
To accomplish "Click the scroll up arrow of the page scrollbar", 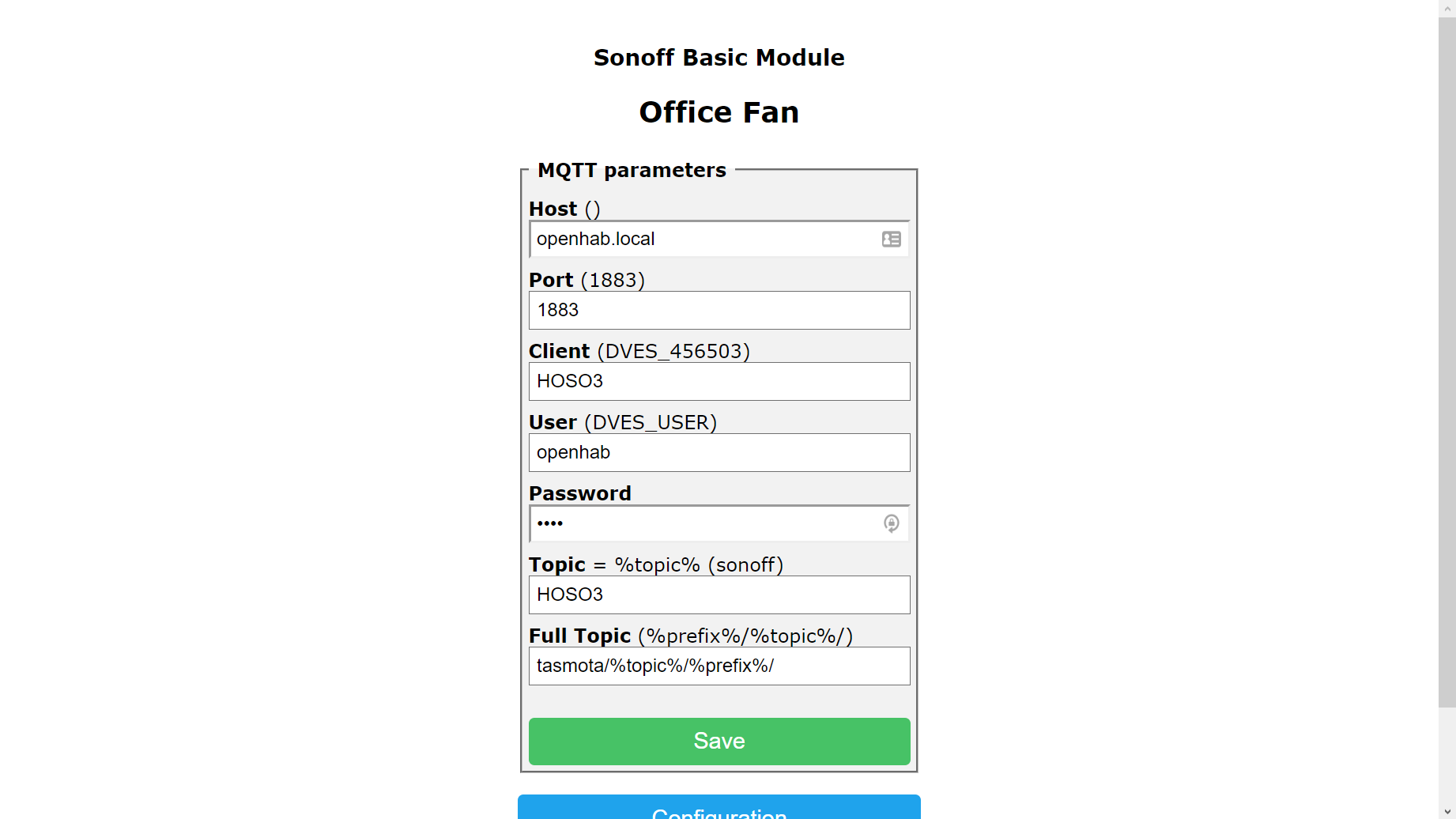I will (1447, 8).
